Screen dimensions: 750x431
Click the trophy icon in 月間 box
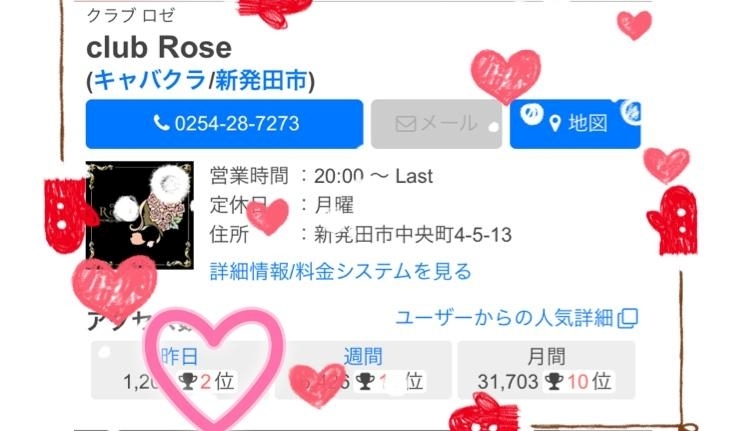coord(554,382)
